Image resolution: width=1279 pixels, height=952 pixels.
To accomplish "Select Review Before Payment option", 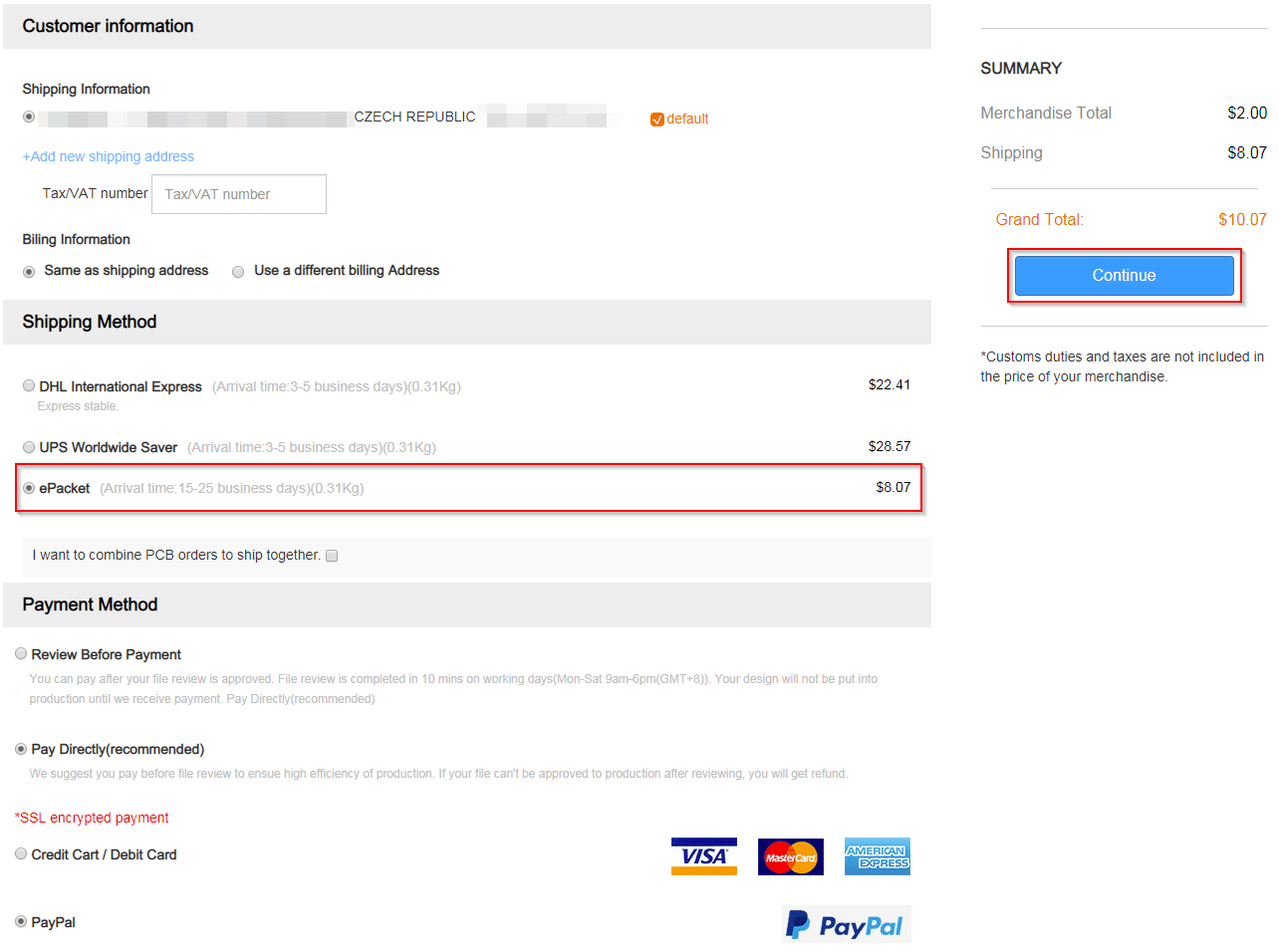I will [21, 653].
